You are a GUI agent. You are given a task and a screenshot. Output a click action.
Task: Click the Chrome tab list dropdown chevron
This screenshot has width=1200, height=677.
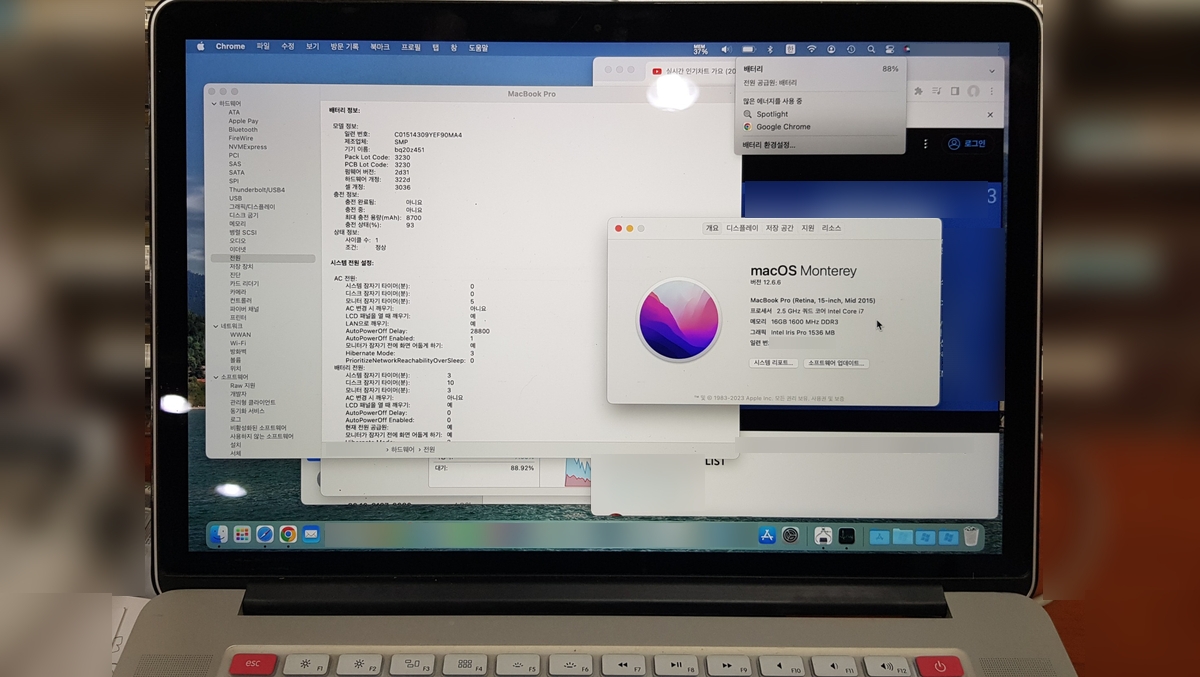(x=991, y=71)
